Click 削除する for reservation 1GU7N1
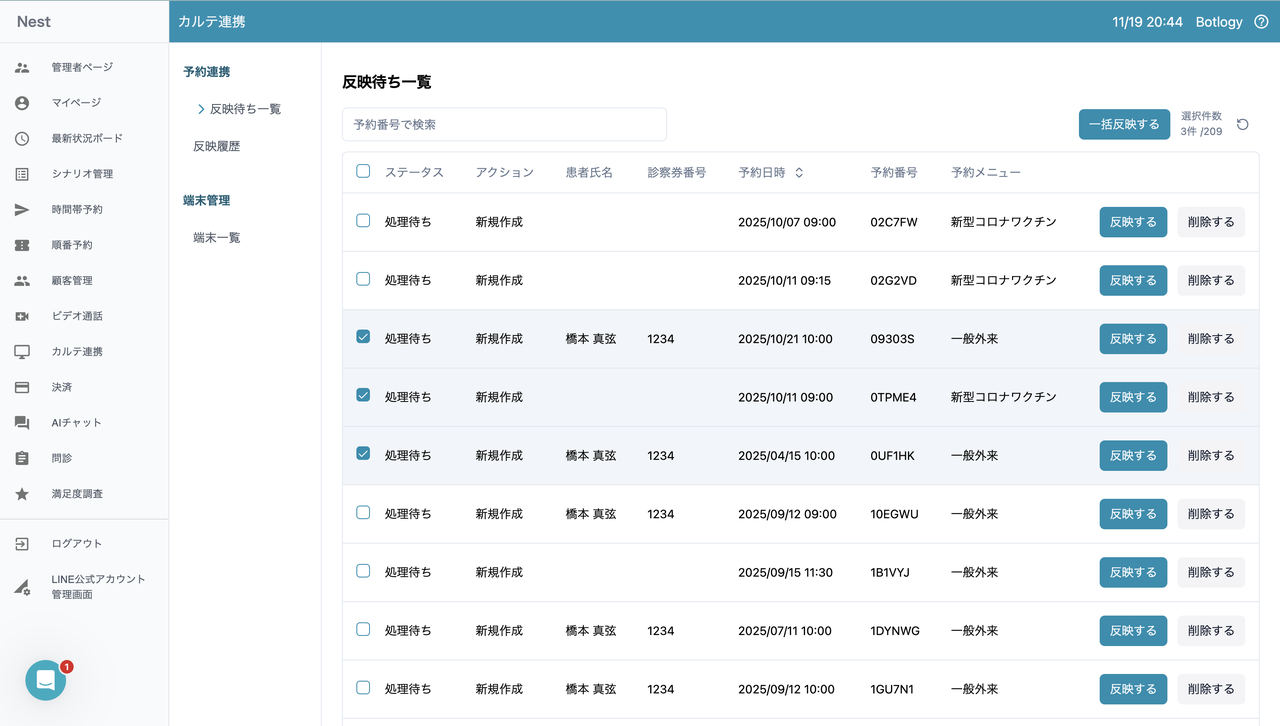 coord(1211,689)
